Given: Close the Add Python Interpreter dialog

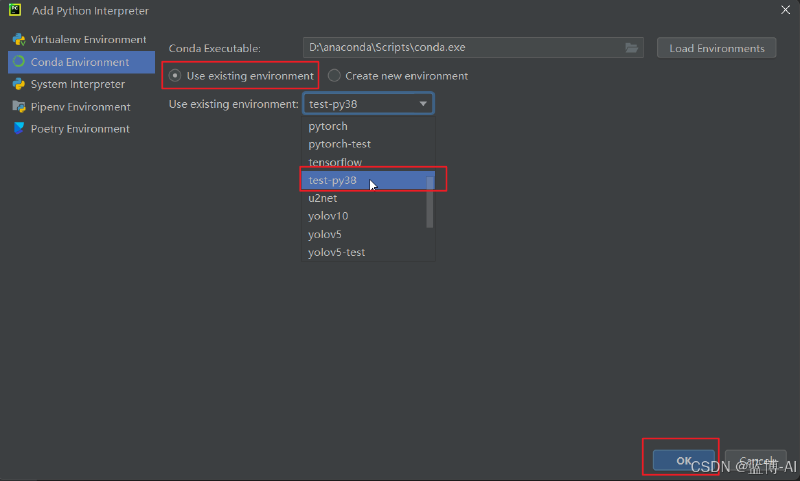Looking at the screenshot, I should click(x=785, y=10).
